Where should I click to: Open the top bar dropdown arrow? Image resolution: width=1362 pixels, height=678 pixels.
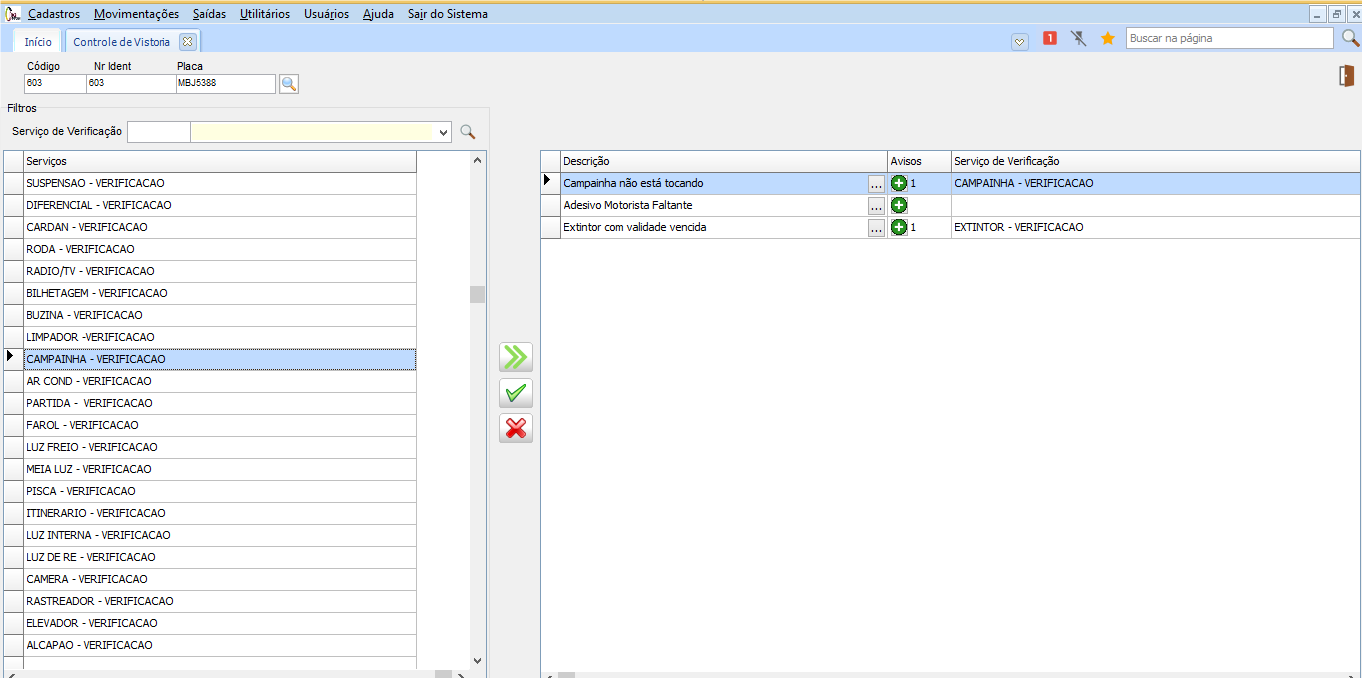click(1020, 41)
